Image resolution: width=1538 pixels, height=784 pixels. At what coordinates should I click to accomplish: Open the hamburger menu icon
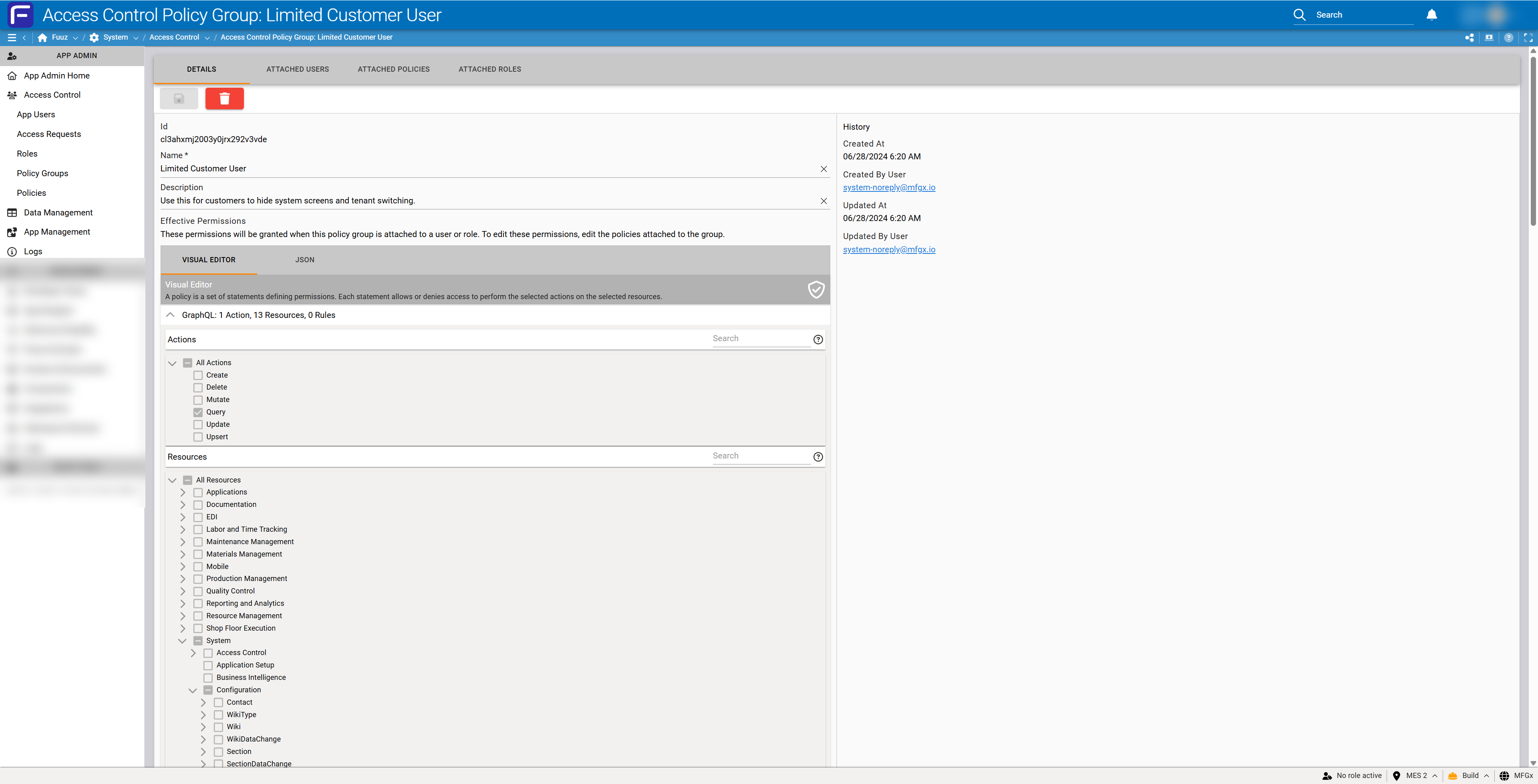tap(11, 38)
